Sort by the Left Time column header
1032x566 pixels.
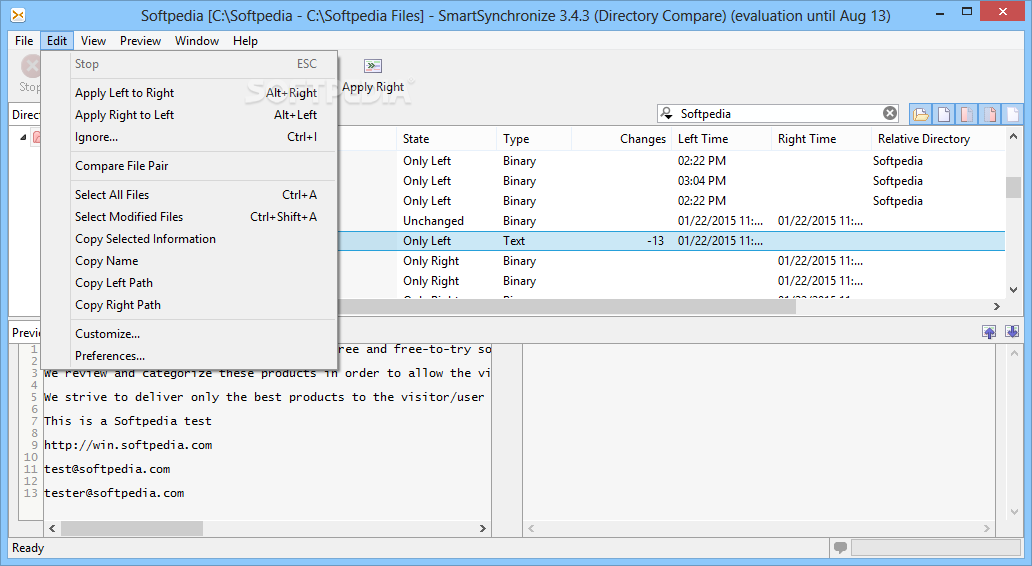tap(721, 139)
